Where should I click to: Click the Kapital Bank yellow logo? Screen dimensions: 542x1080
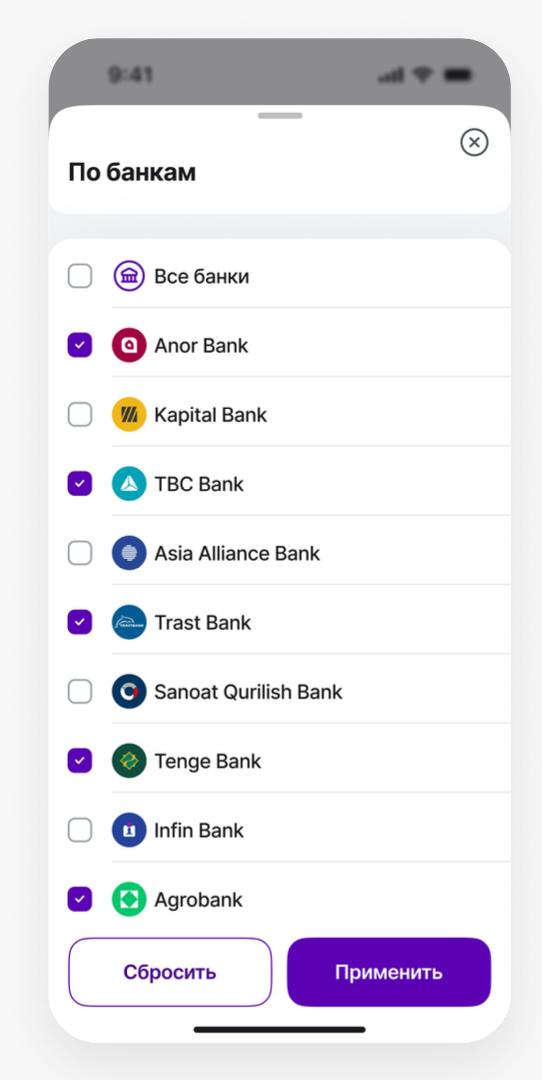tap(129, 415)
